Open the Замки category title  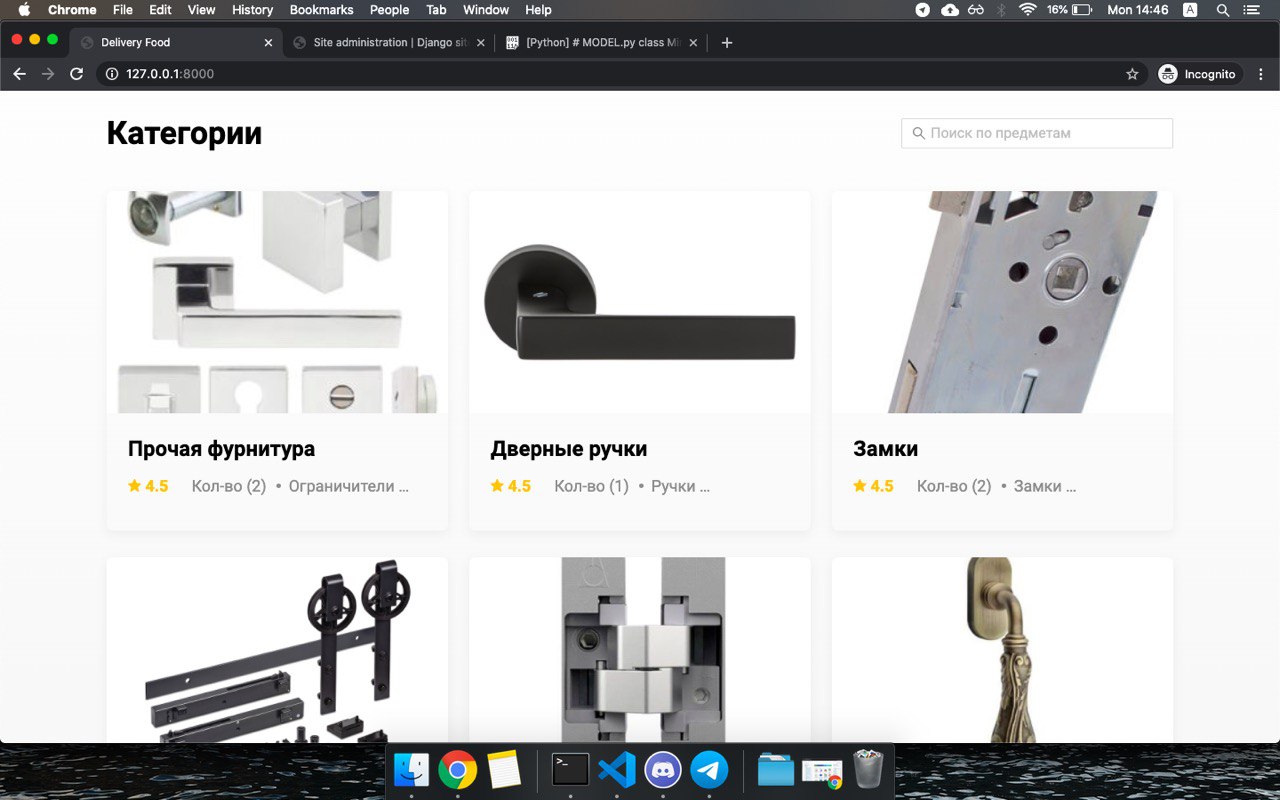click(x=886, y=449)
